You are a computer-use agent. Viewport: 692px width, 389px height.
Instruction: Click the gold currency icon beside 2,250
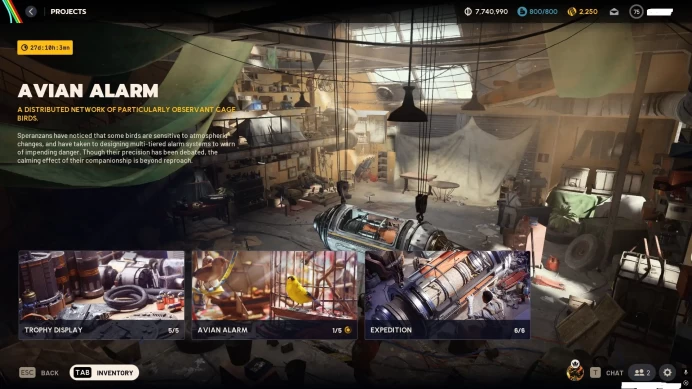pos(572,11)
